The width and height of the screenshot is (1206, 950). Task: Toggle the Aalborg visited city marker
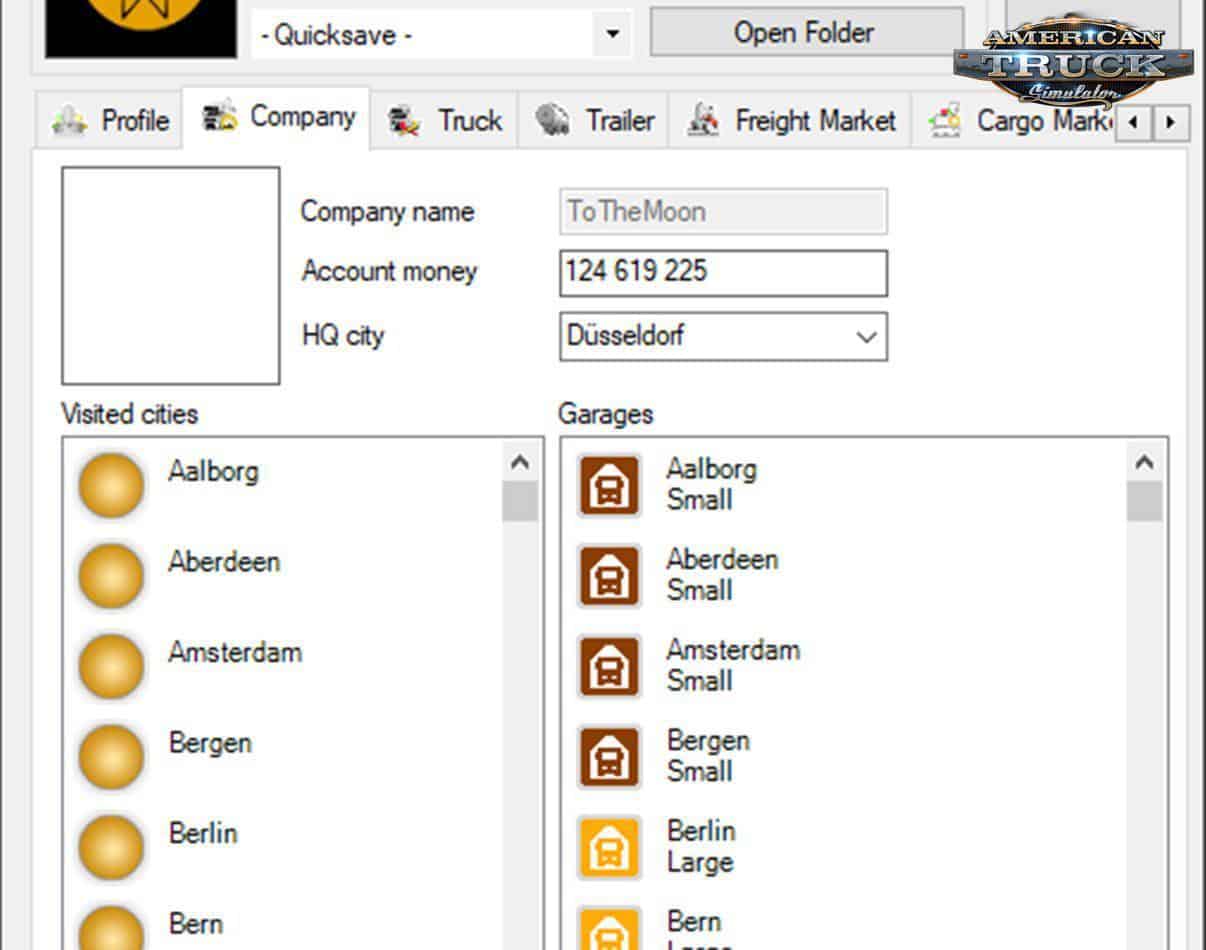[111, 486]
